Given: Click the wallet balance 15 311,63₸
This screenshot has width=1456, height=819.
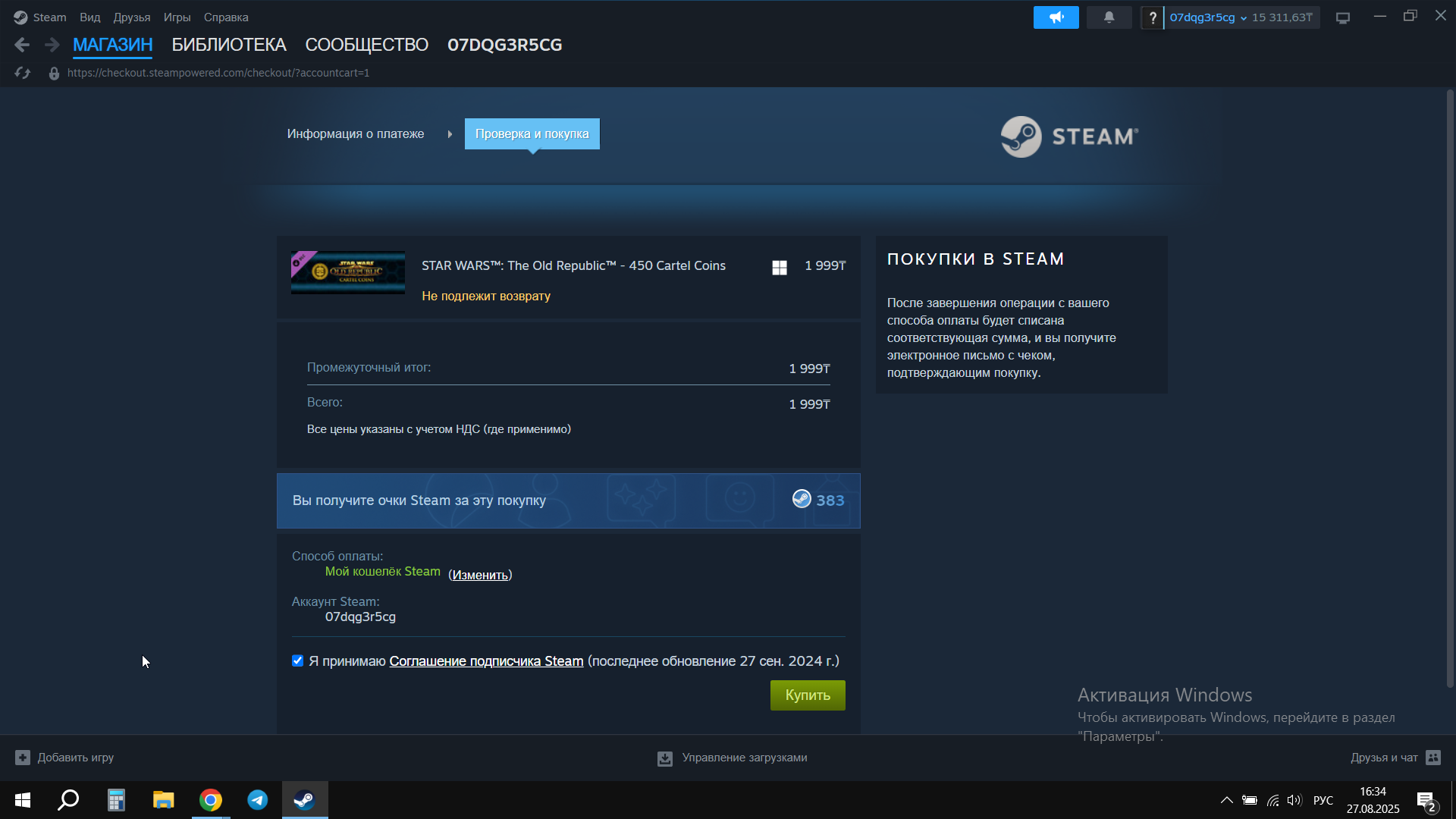Looking at the screenshot, I should click(1282, 17).
